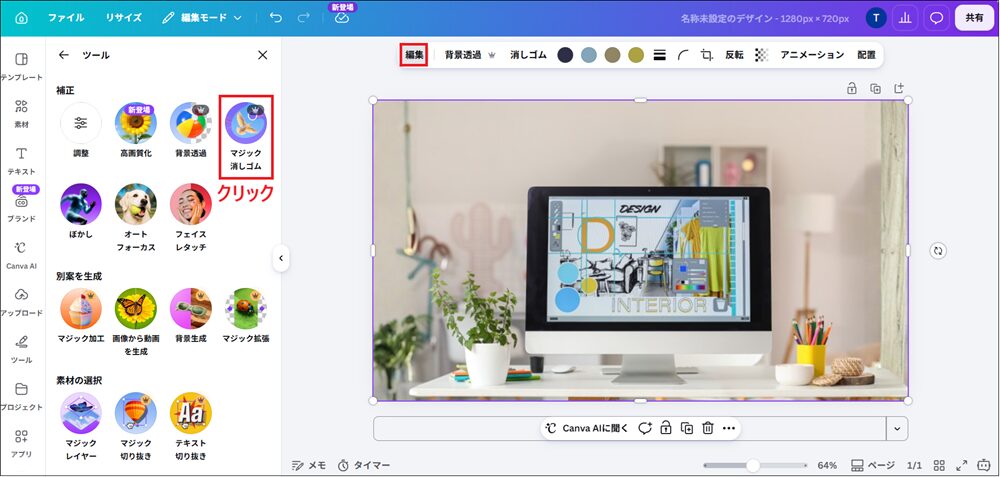The width and height of the screenshot is (1000, 477).
Task: Select the マジック拡張 tool
Action: 246,316
